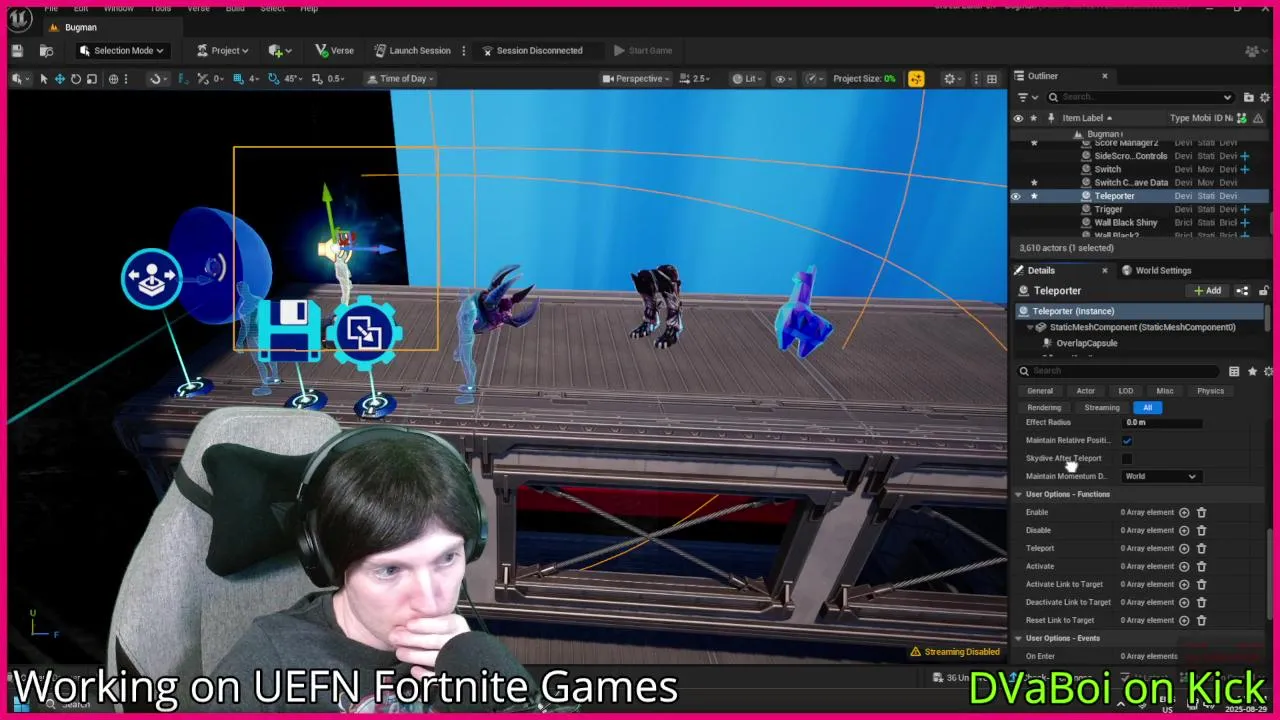Enable Skydive After Teleport checkbox
The height and width of the screenshot is (720, 1280).
tap(1127, 458)
